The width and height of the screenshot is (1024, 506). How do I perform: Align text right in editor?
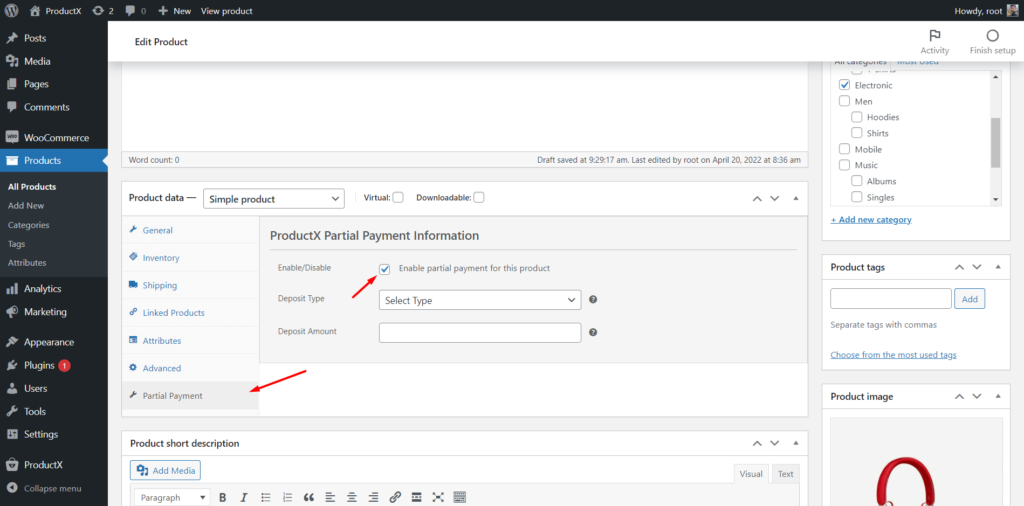(x=373, y=498)
